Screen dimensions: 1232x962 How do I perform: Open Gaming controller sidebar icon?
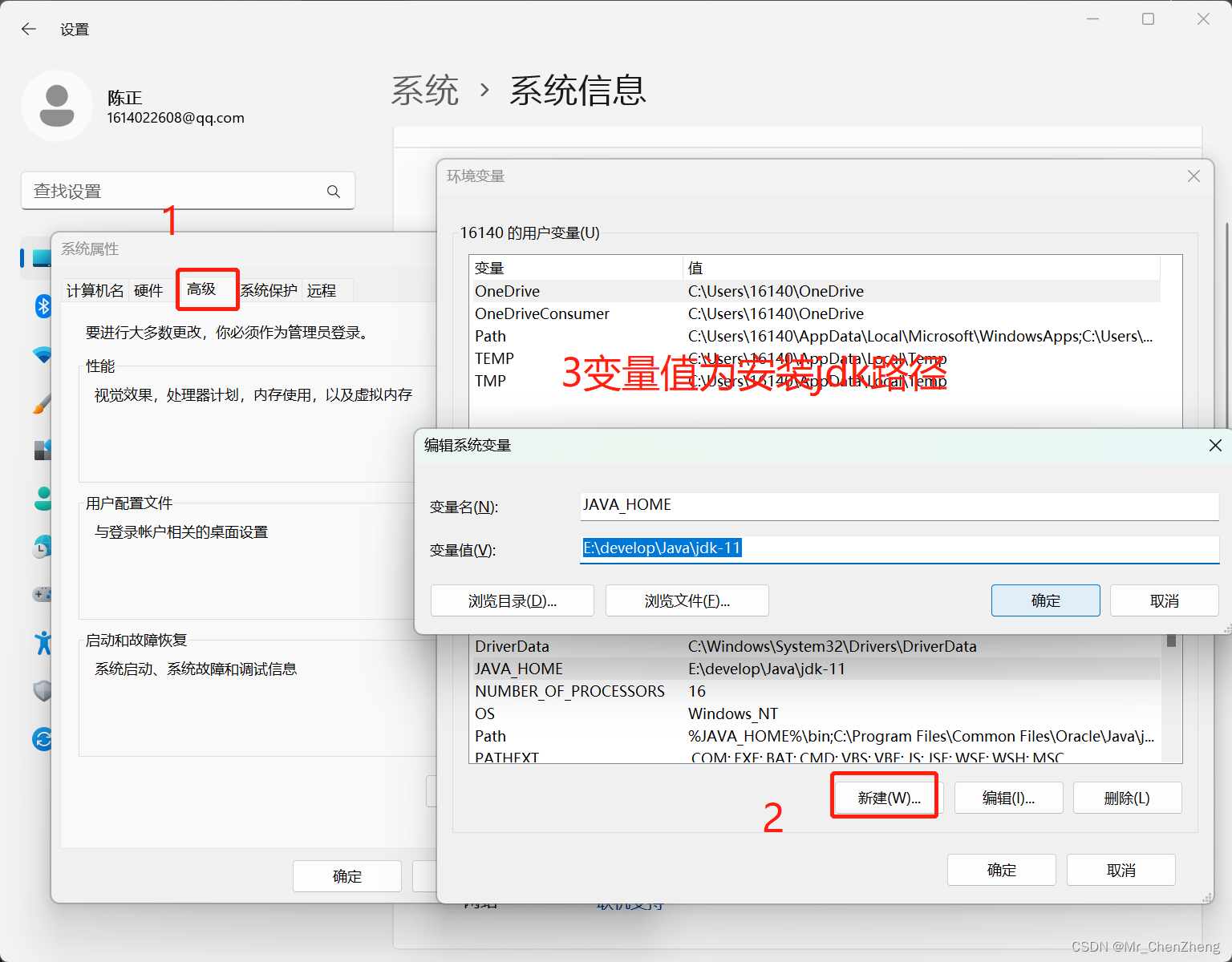coord(42,594)
